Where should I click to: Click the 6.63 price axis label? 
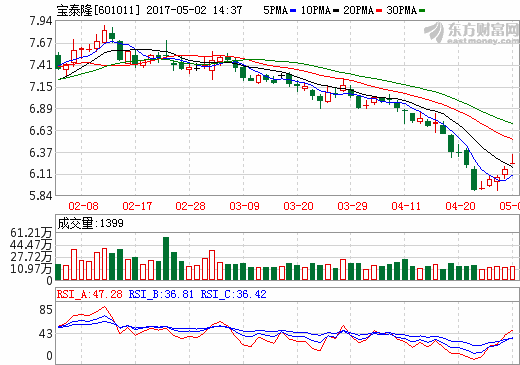pos(41,131)
